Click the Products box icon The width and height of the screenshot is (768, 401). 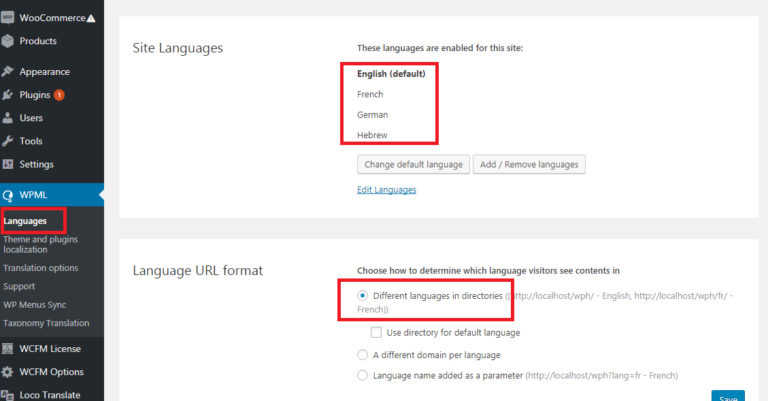[8, 41]
